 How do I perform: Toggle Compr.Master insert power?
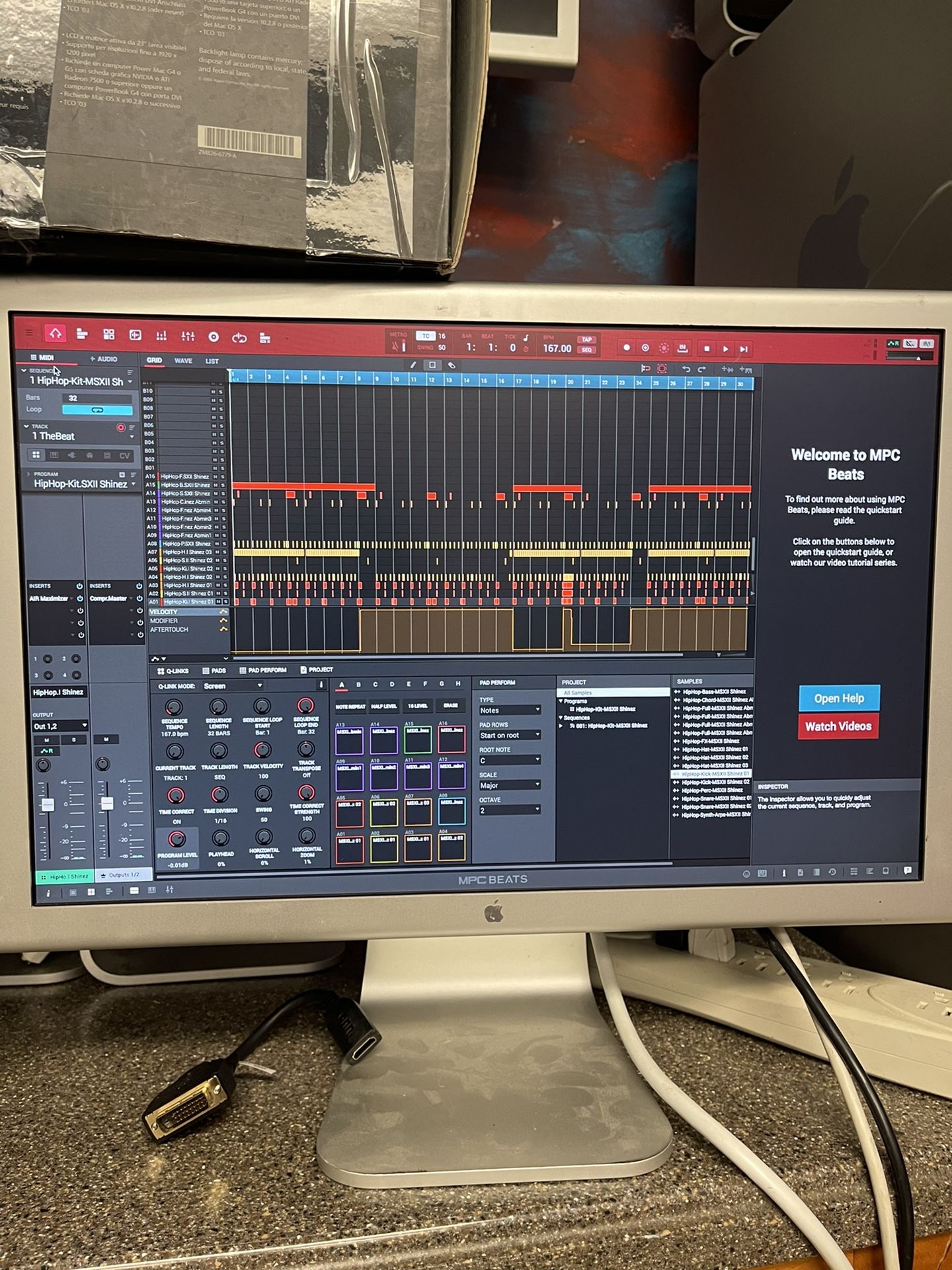point(139,599)
